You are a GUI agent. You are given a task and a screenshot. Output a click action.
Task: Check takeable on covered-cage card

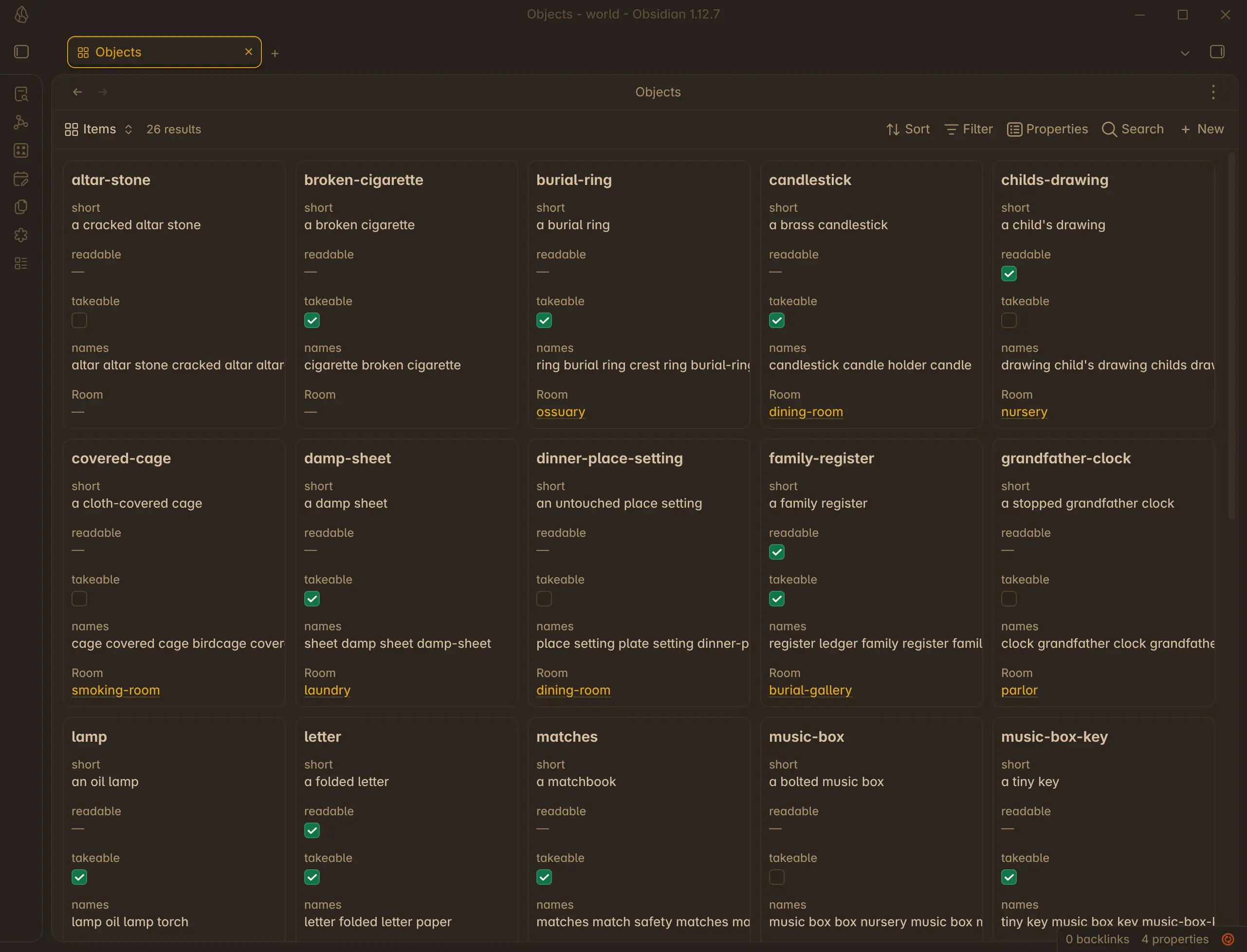tap(79, 598)
